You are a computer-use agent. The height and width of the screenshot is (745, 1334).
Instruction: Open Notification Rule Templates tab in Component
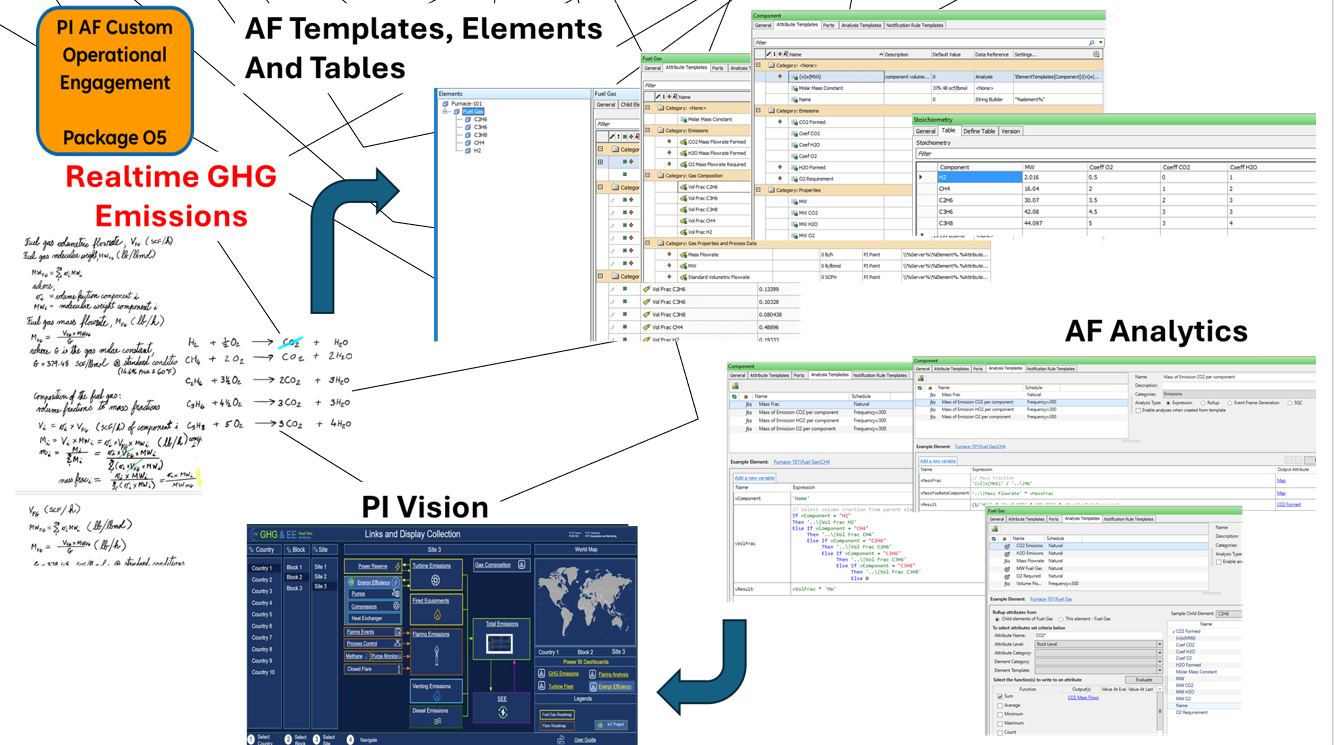pos(915,25)
